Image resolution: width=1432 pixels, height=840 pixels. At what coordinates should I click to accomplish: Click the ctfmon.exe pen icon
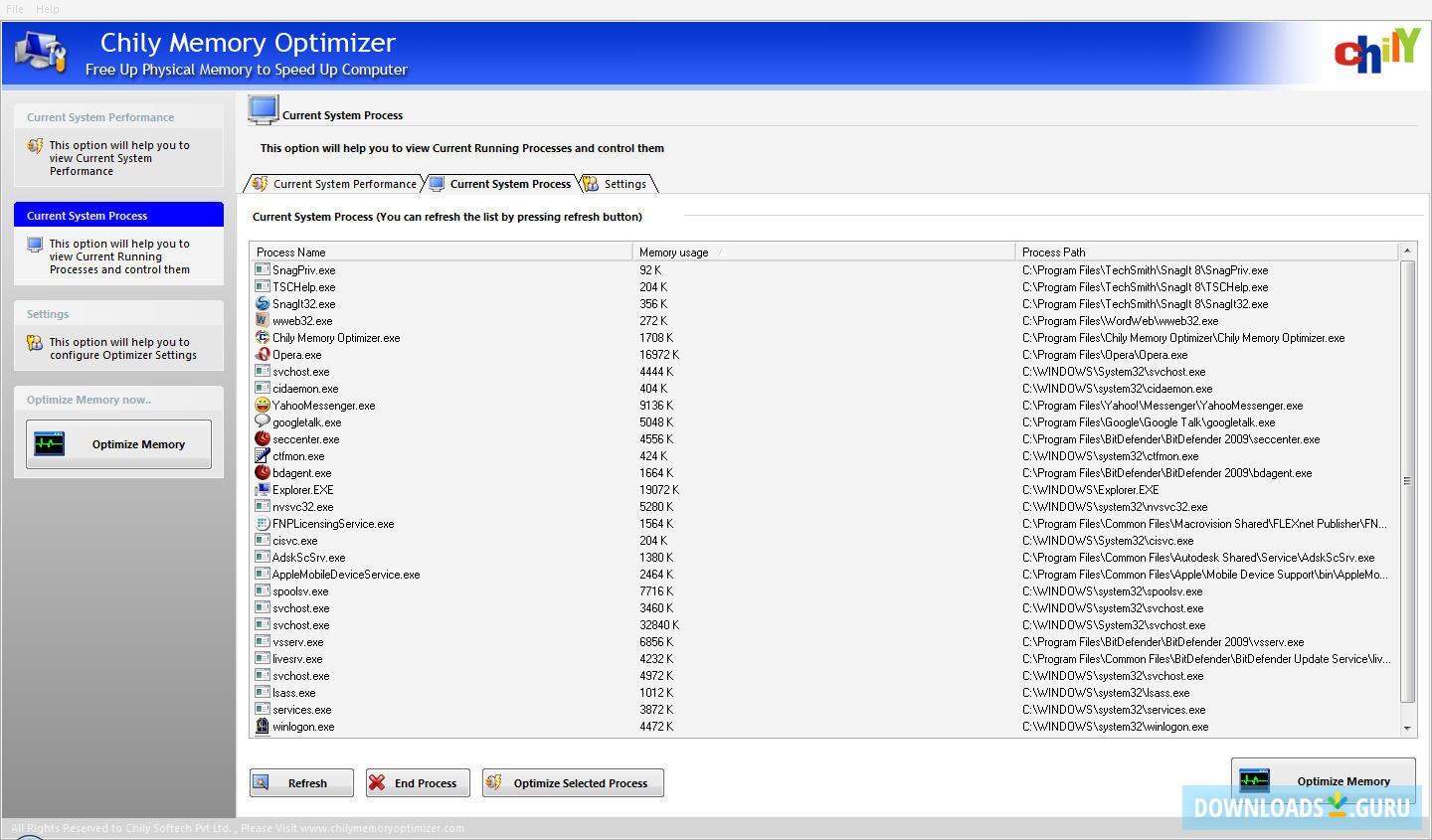(x=263, y=455)
